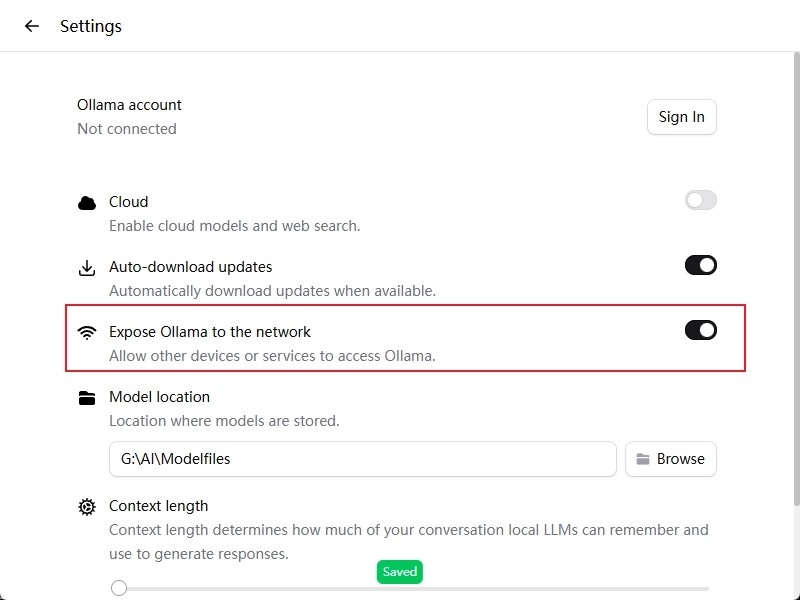
Task: Click the cloud icon beside Cloud
Action: [87, 203]
